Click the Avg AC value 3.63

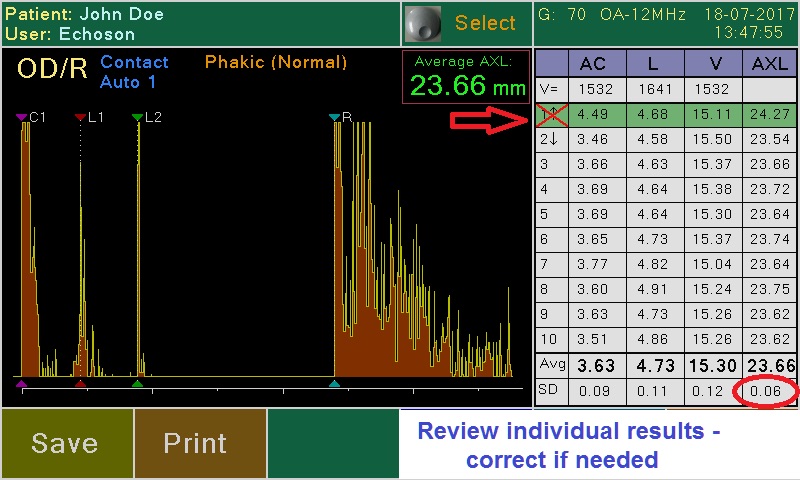click(597, 366)
